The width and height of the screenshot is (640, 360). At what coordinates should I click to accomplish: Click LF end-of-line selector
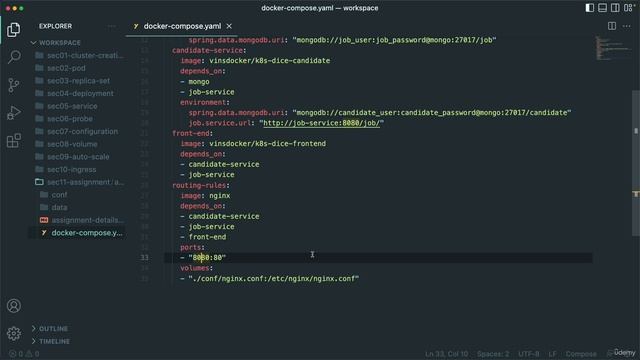click(552, 354)
